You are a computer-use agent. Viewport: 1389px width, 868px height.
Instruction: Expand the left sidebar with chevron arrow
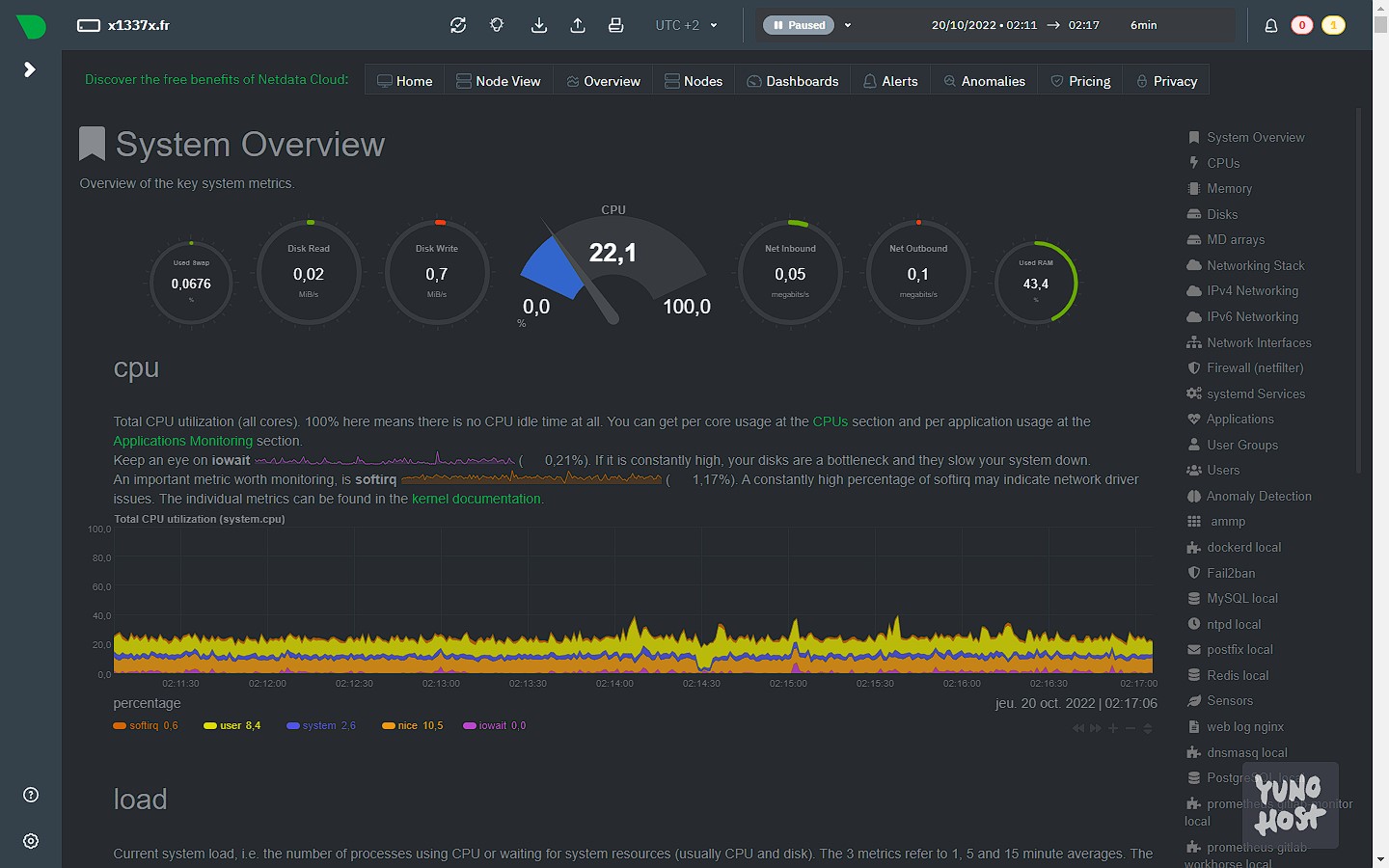click(30, 69)
